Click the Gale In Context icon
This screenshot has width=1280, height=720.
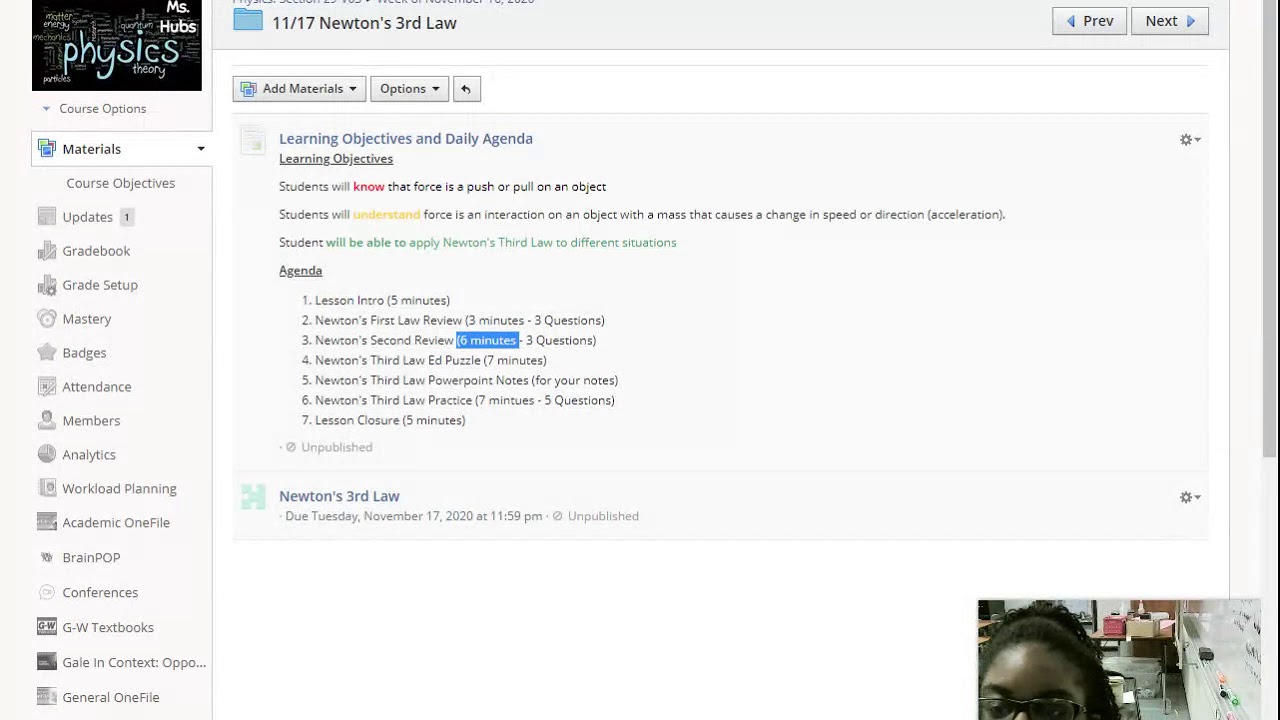coord(46,663)
